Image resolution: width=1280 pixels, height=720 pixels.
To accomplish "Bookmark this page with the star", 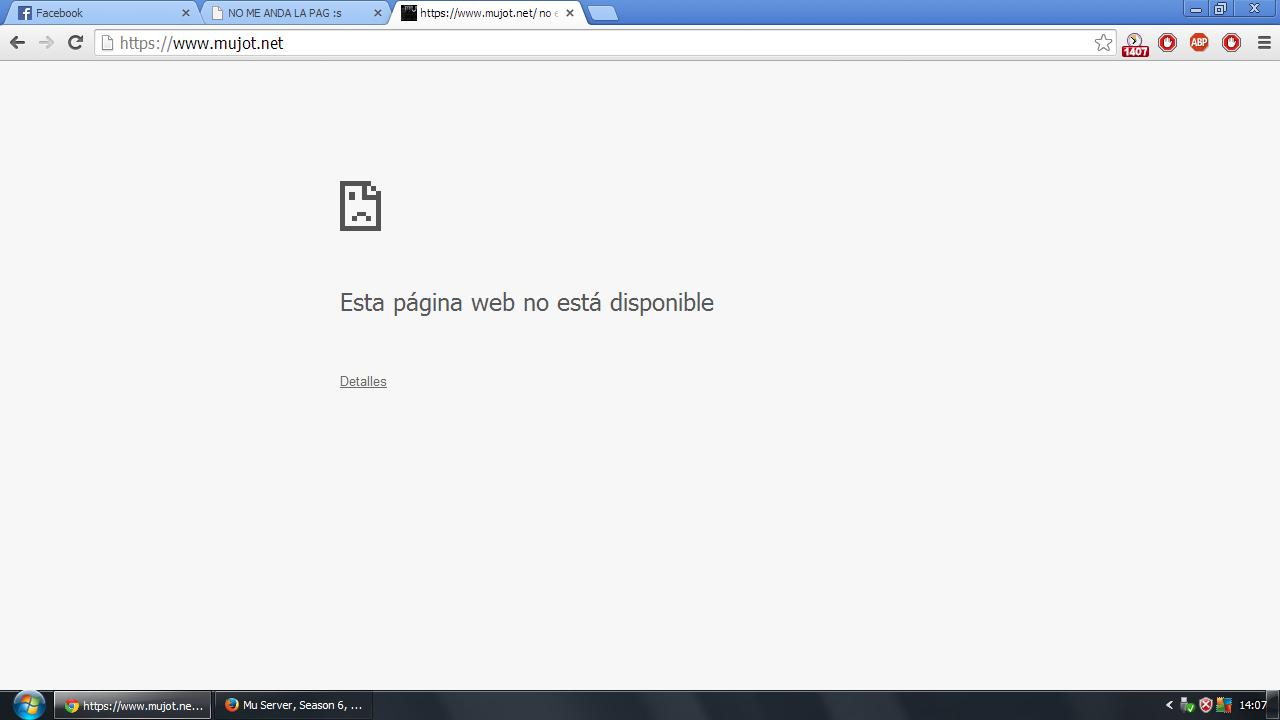I will point(1103,42).
